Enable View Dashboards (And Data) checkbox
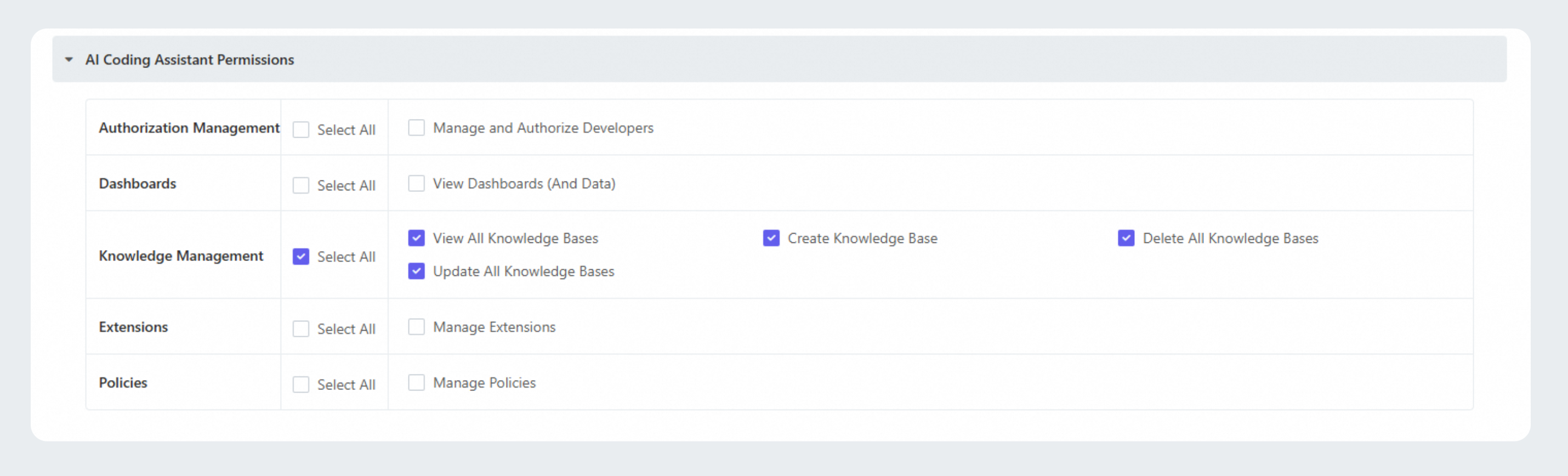The width and height of the screenshot is (1568, 476). click(416, 183)
